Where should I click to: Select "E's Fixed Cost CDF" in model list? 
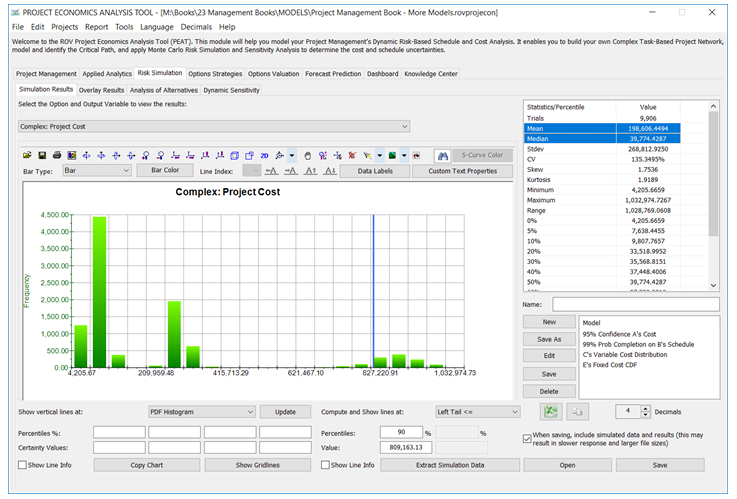click(x=610, y=365)
